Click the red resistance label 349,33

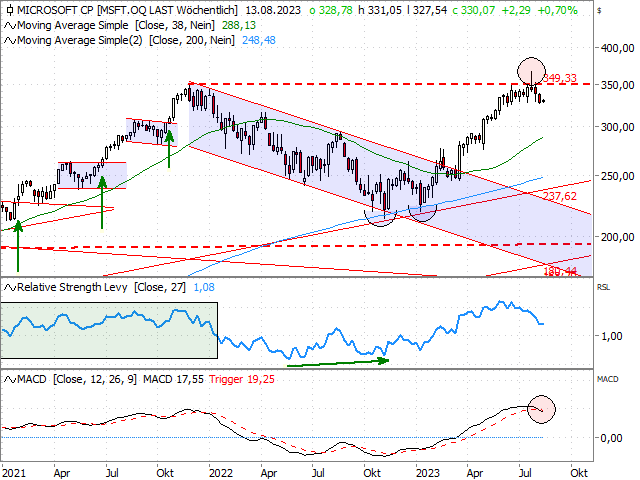point(560,78)
